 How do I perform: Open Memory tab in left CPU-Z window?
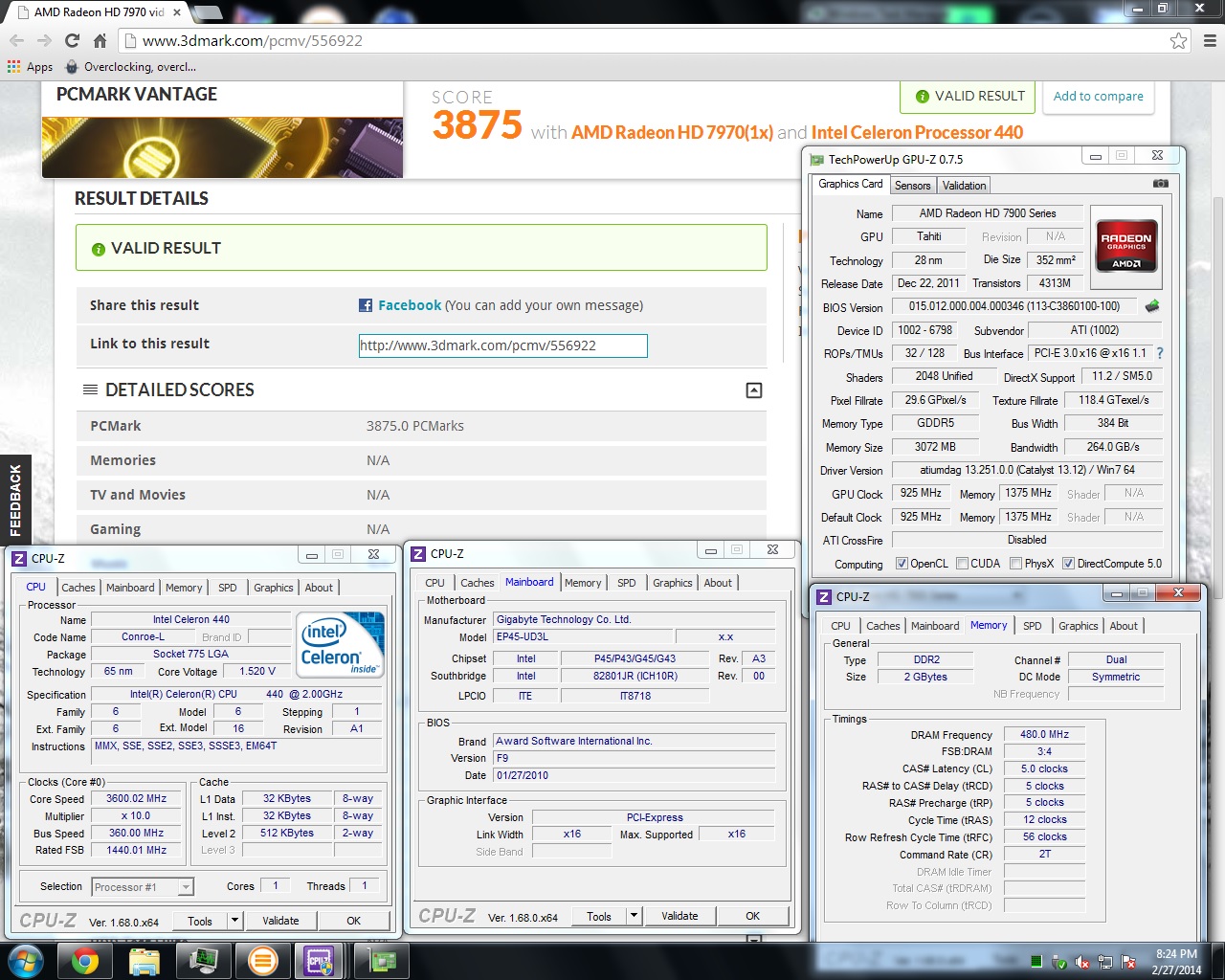click(x=184, y=588)
